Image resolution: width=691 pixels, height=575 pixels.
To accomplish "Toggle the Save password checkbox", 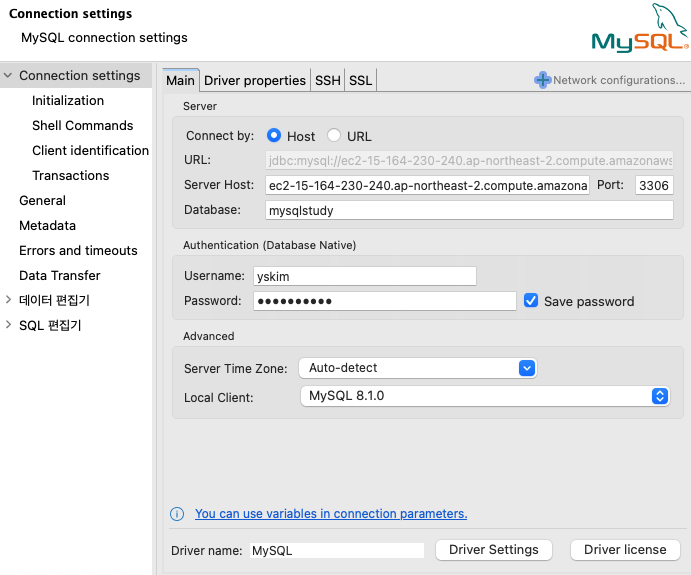I will pyautogui.click(x=531, y=301).
